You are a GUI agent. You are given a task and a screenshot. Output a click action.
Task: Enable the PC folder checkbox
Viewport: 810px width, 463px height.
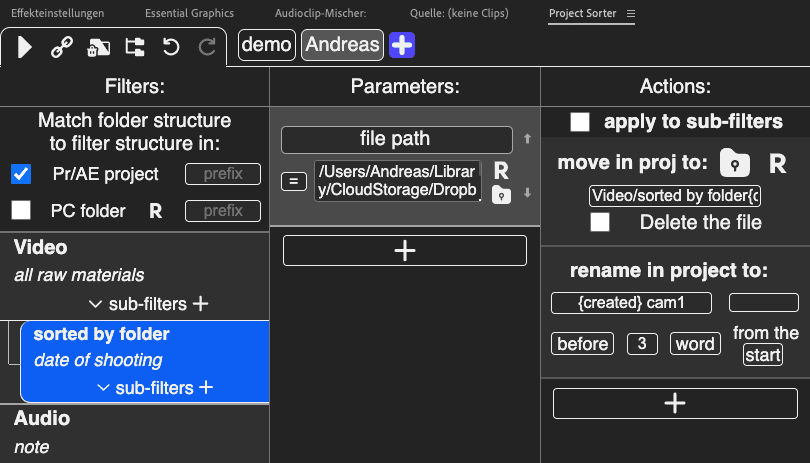point(21,211)
